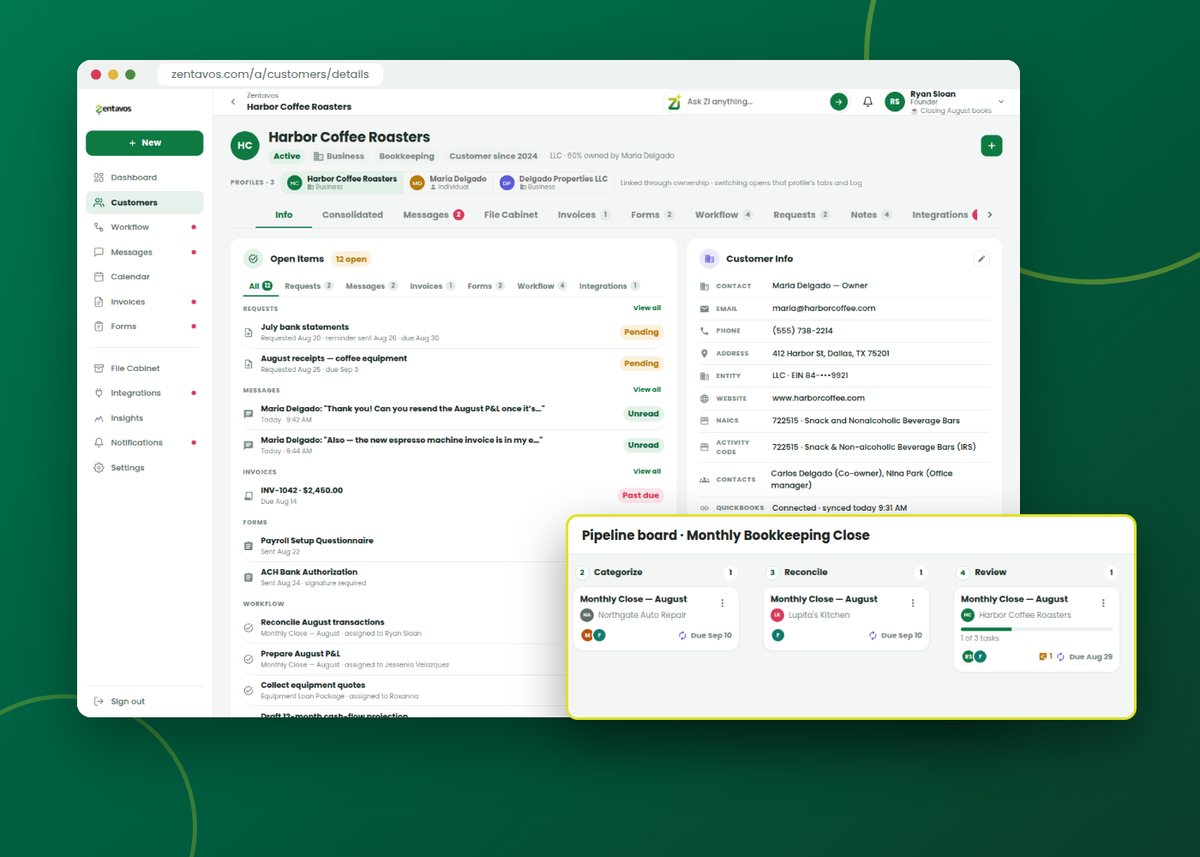Go to Calendar in the sidebar
This screenshot has height=857, width=1200.
pyautogui.click(x=144, y=277)
